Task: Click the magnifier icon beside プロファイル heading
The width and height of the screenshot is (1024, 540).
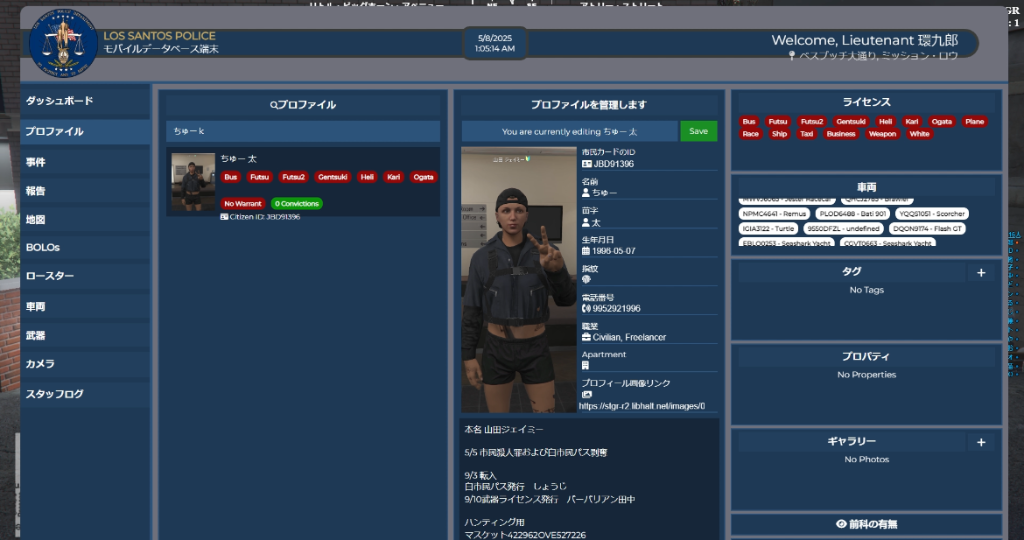Action: [x=274, y=105]
